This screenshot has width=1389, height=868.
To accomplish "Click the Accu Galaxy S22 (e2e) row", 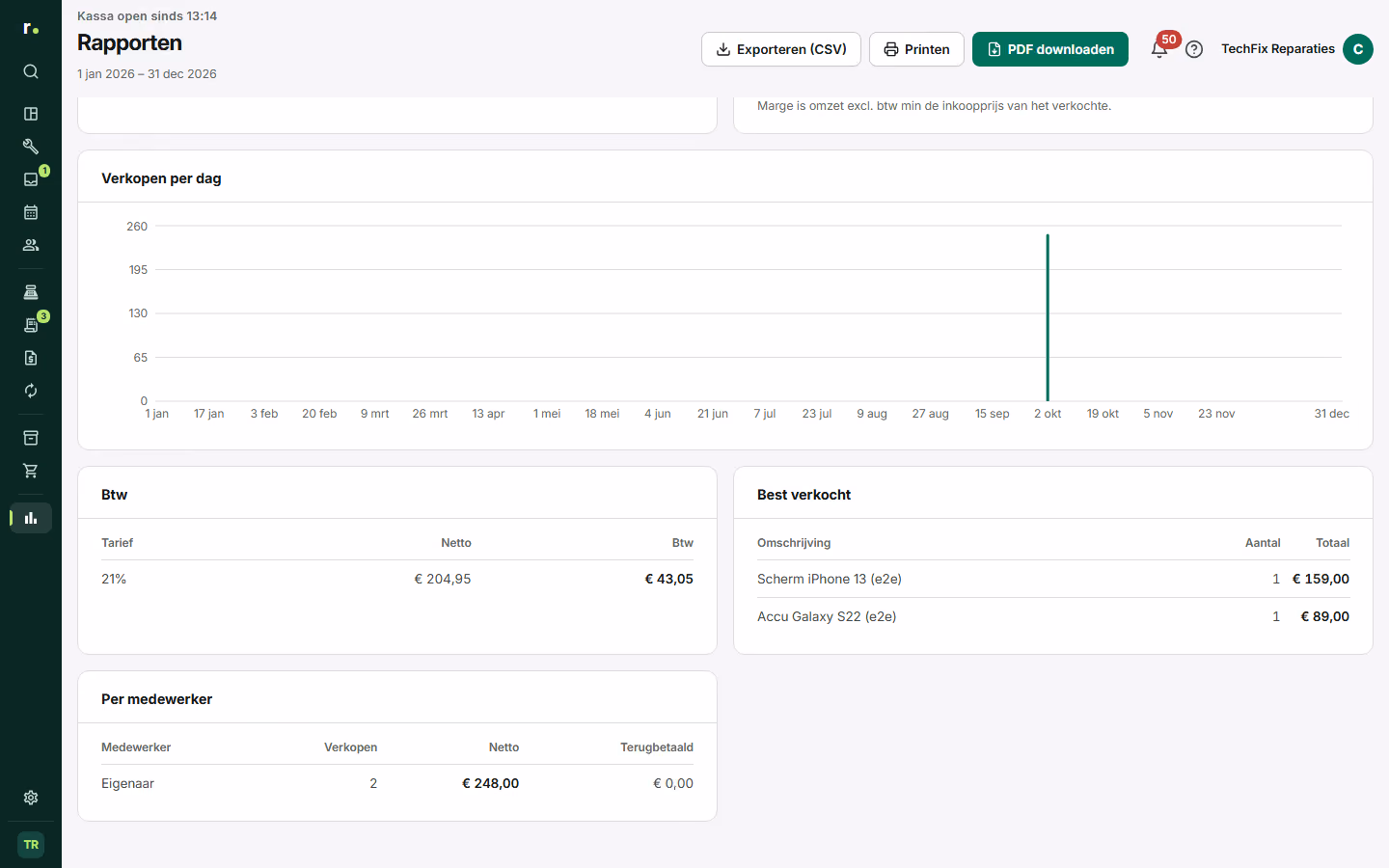I will (1053, 616).
